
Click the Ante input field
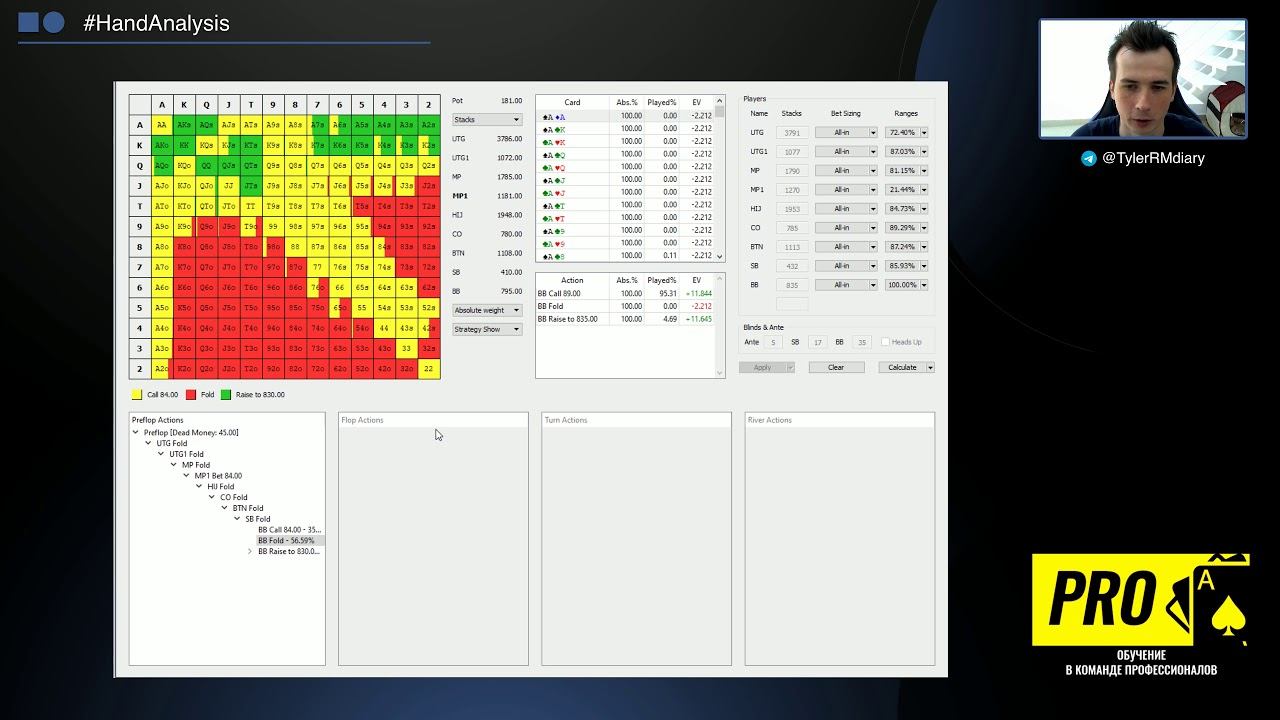click(x=772, y=342)
